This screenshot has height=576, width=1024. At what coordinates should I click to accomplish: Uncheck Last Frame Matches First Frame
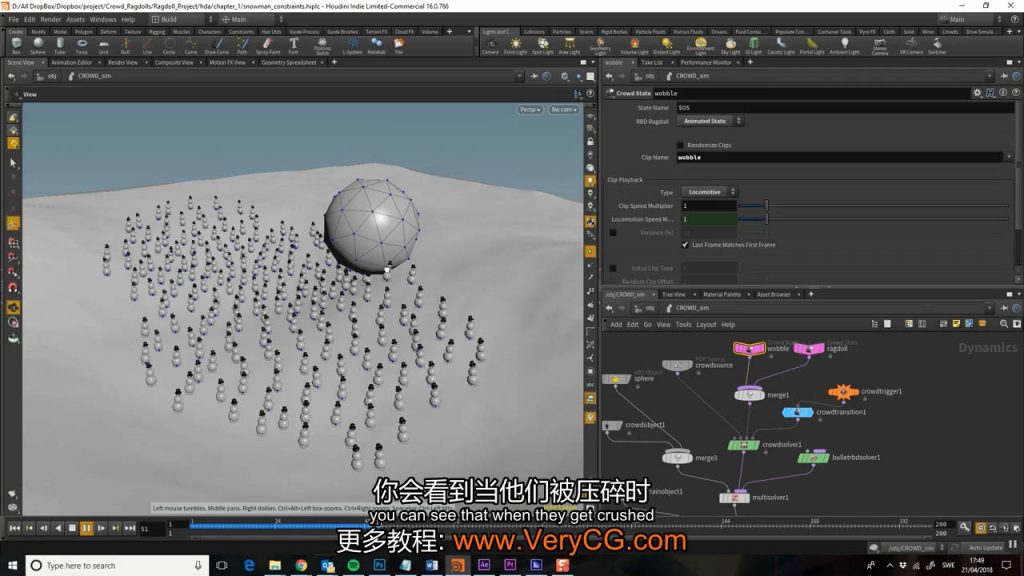685,245
